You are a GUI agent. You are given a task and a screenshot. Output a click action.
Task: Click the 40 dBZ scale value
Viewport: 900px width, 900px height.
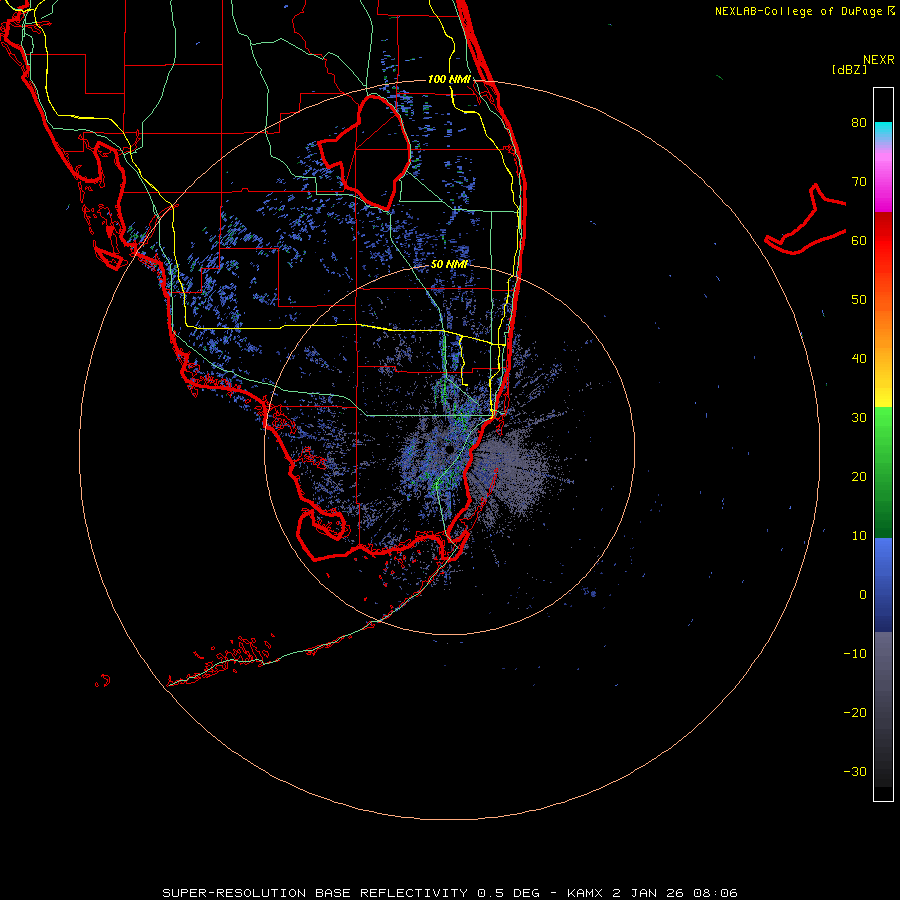(859, 359)
